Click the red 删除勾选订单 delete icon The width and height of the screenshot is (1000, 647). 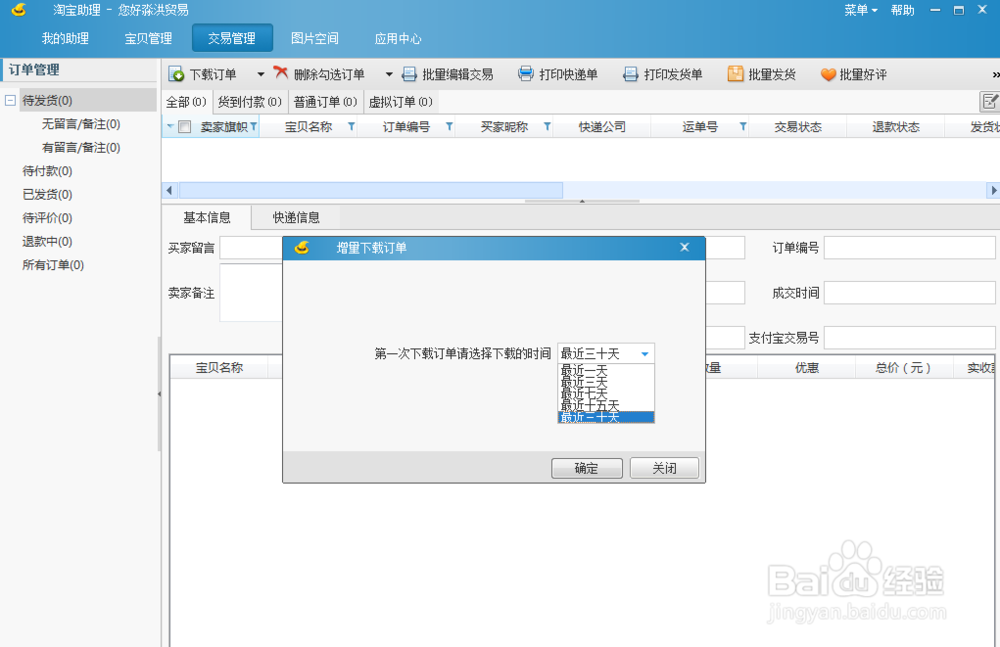(x=280, y=74)
